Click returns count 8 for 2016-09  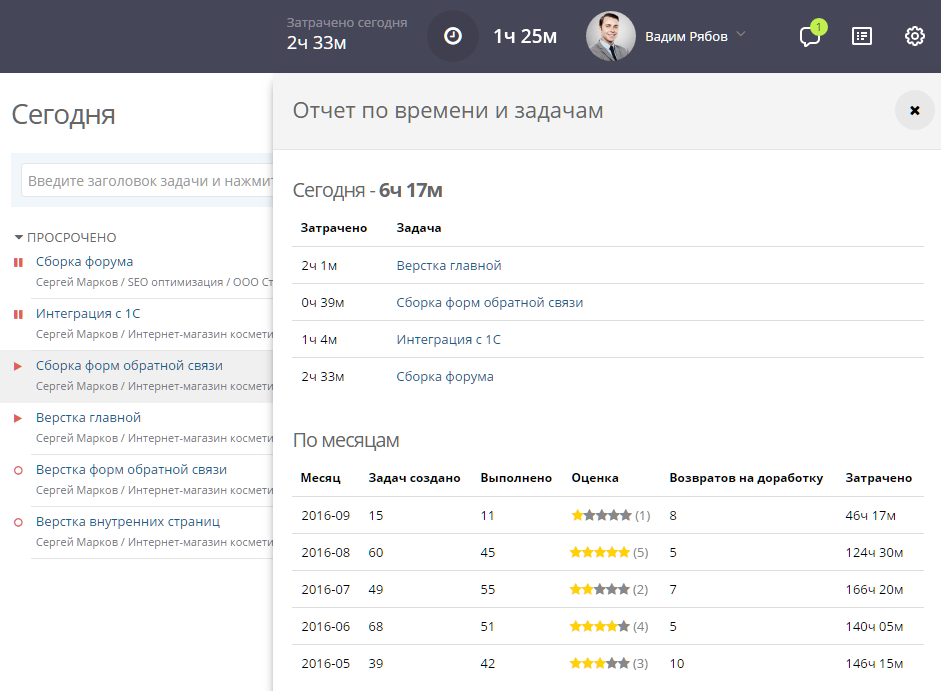click(673, 515)
